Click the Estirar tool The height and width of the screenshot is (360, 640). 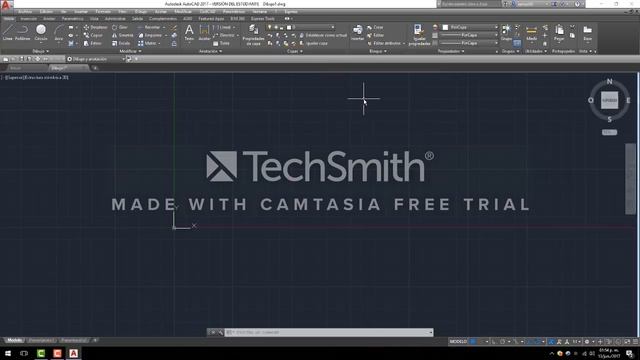point(93,43)
